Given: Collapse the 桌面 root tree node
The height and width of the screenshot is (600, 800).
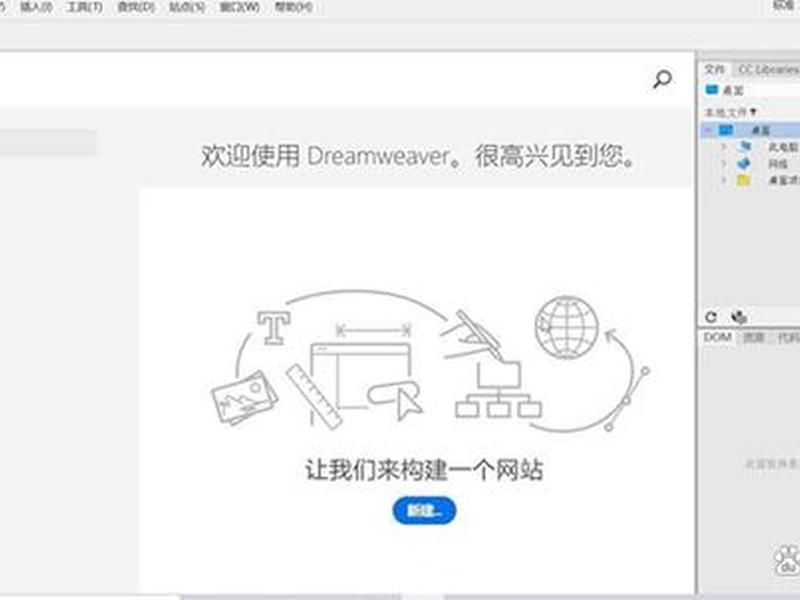Looking at the screenshot, I should click(x=708, y=130).
